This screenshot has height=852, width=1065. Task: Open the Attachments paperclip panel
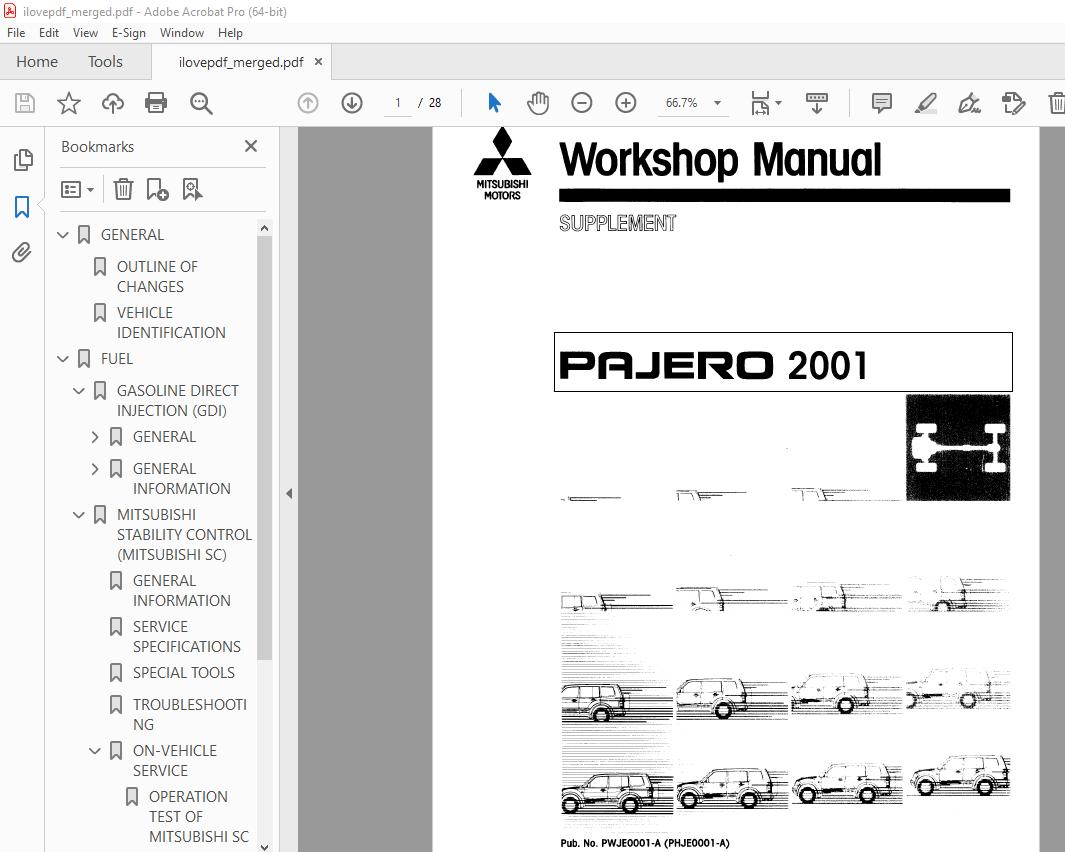22,253
